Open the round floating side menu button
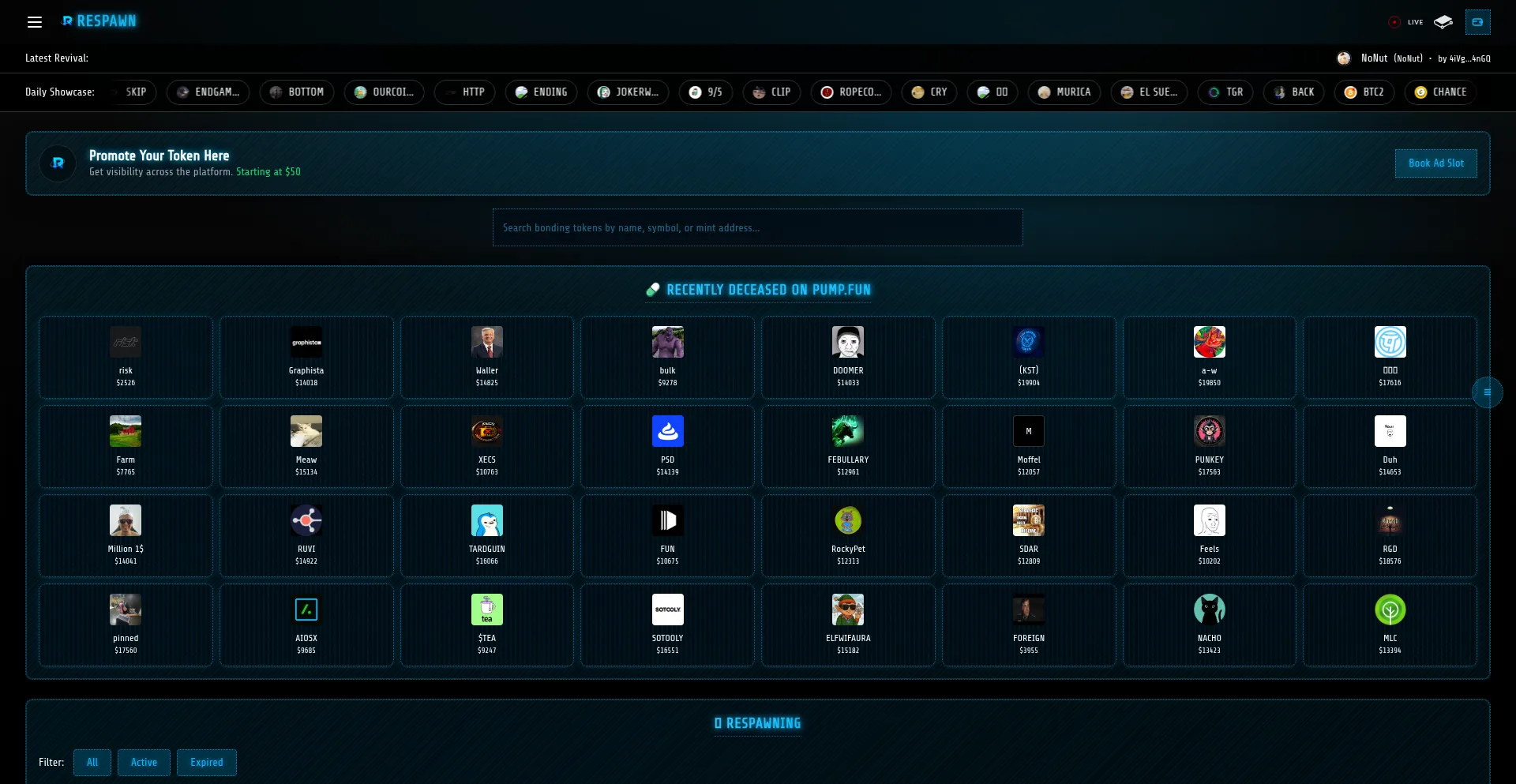Screen dimensions: 1516x784 pyautogui.click(x=1487, y=392)
